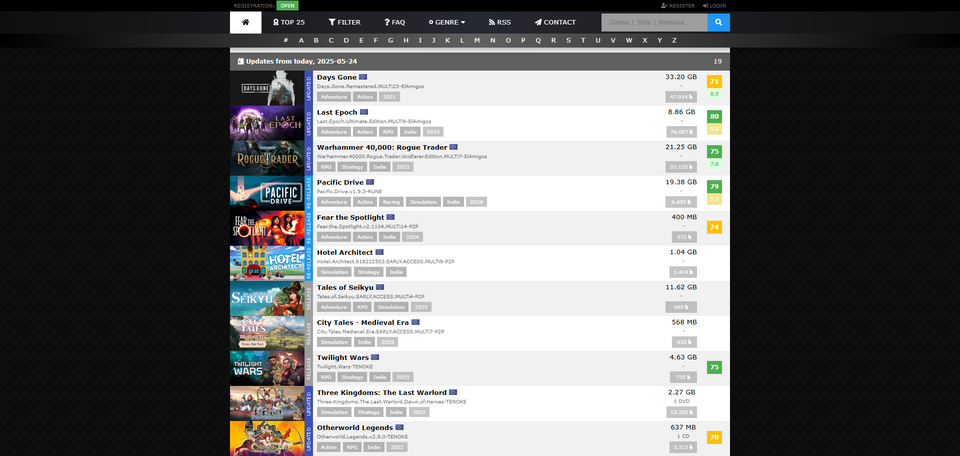Viewport: 960px width, 456px height.
Task: Click the Racing tag under Pacific Drive
Action: pyautogui.click(x=390, y=202)
